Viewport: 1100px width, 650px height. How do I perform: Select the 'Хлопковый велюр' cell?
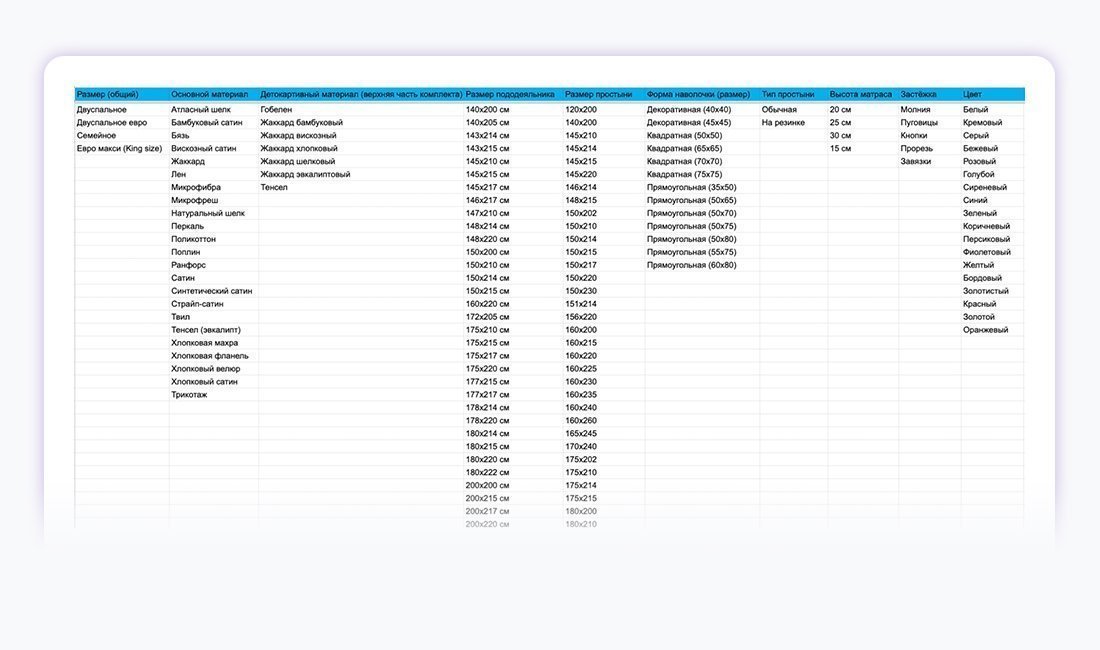(x=206, y=369)
